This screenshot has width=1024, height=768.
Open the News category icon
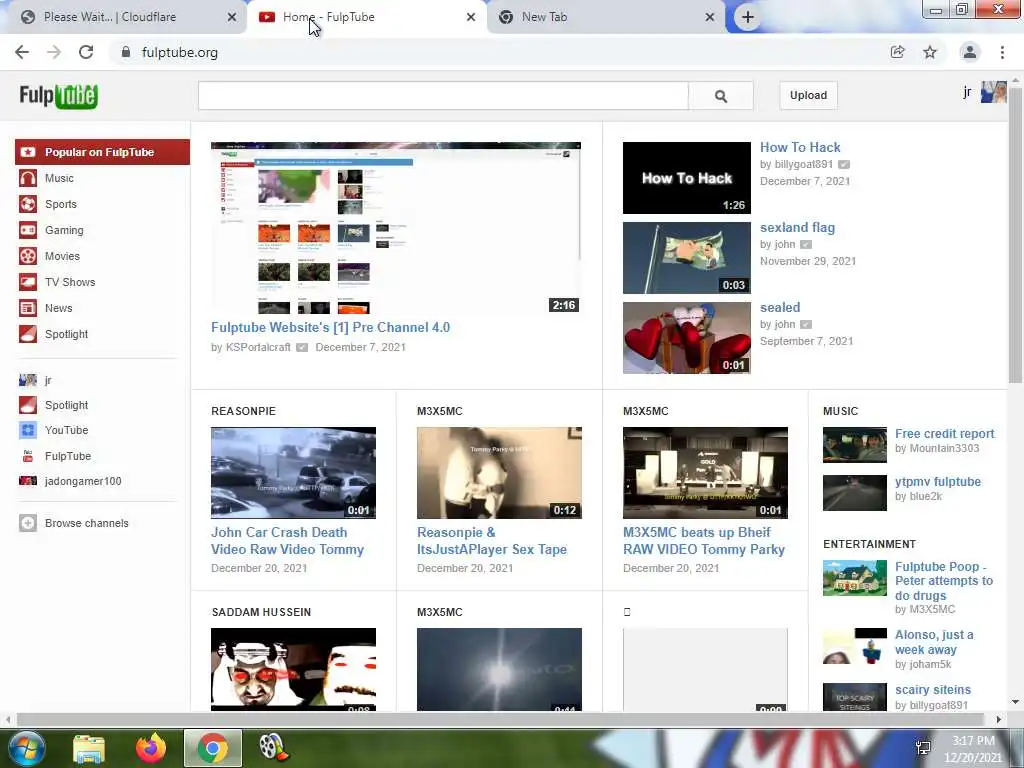[x=27, y=308]
